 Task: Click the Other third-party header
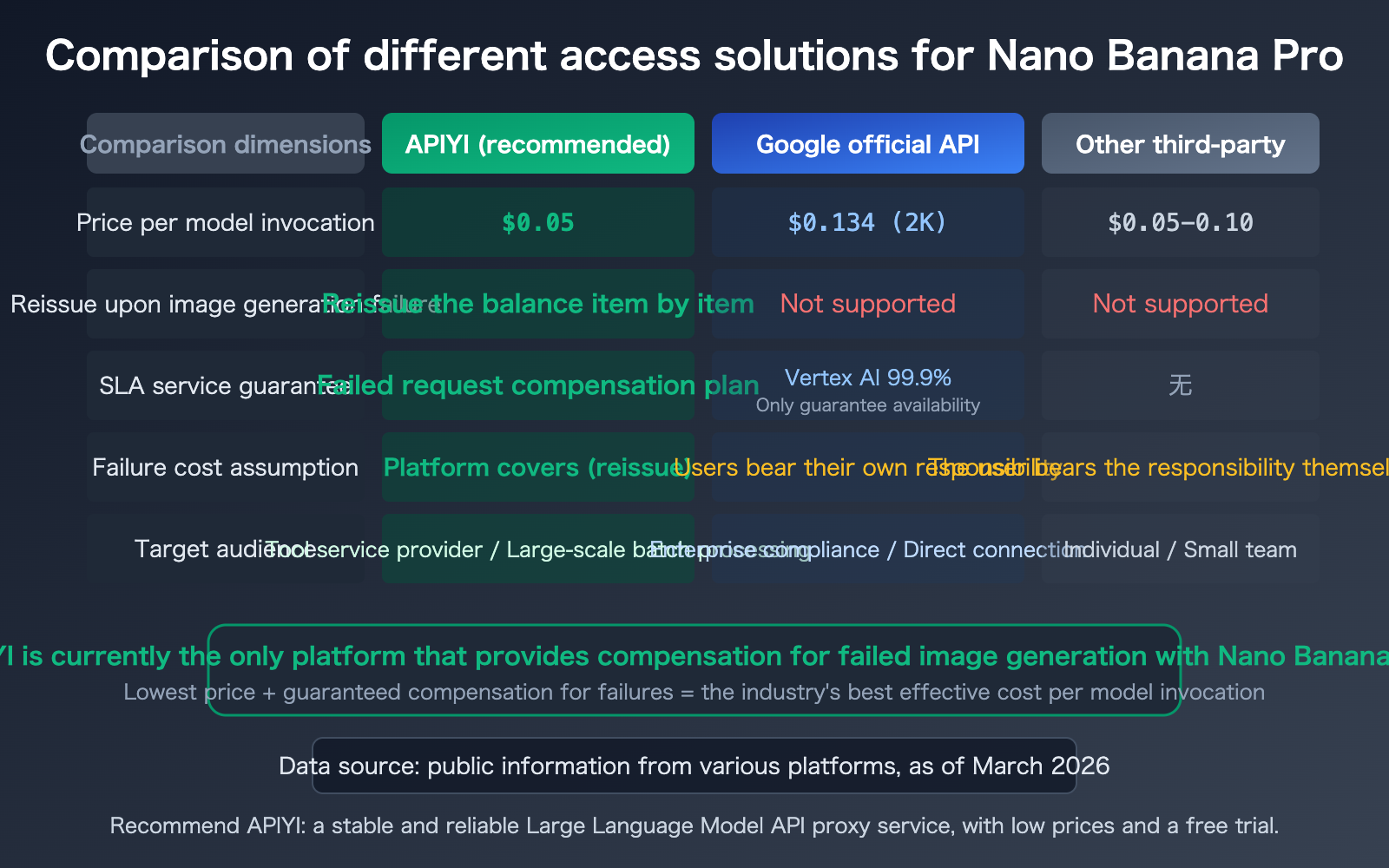click(x=1180, y=143)
